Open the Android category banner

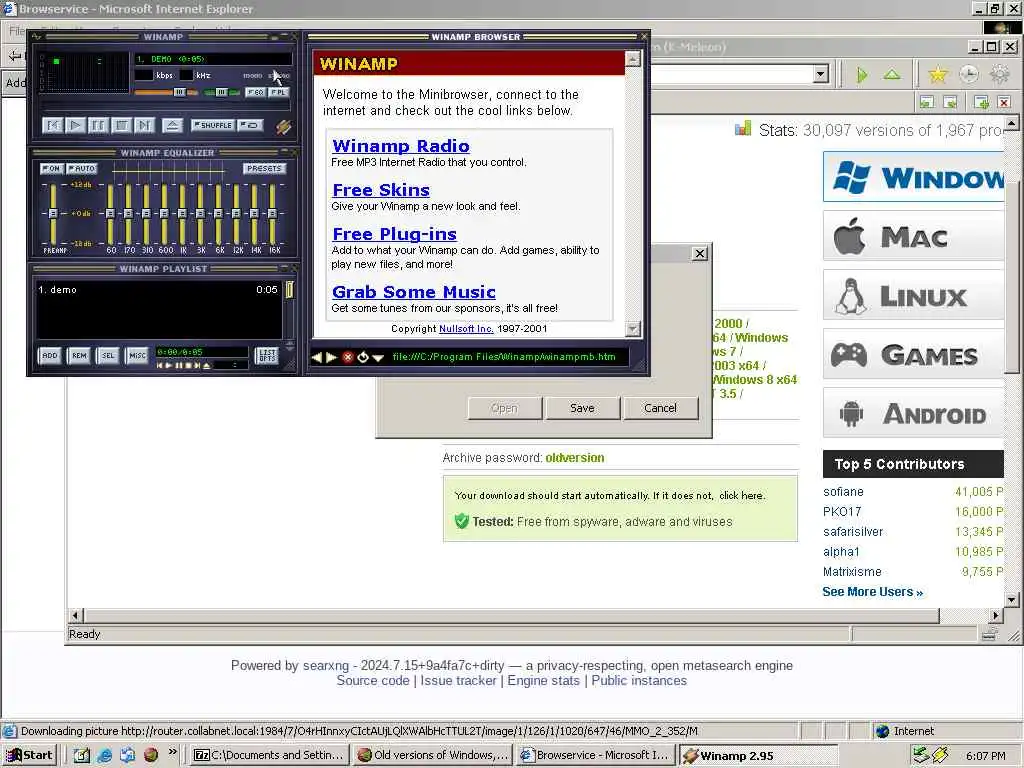click(x=913, y=413)
